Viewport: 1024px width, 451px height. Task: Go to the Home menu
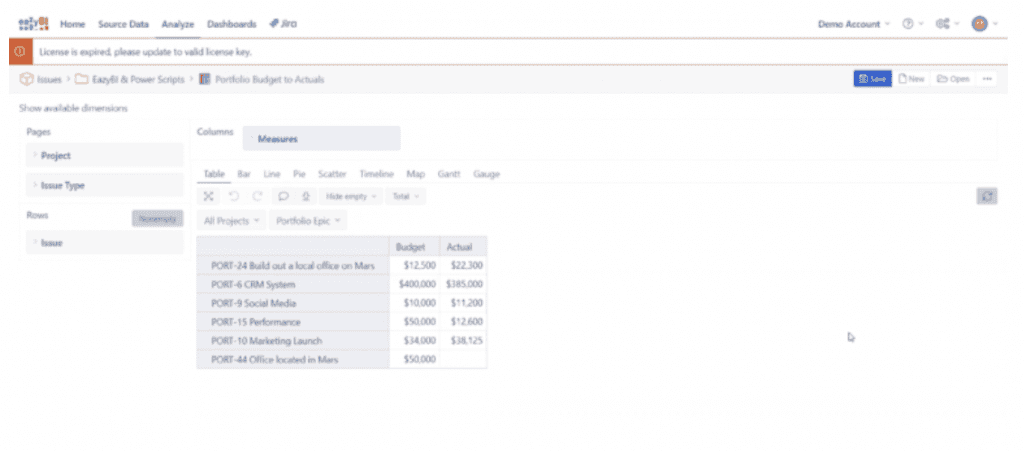72,24
